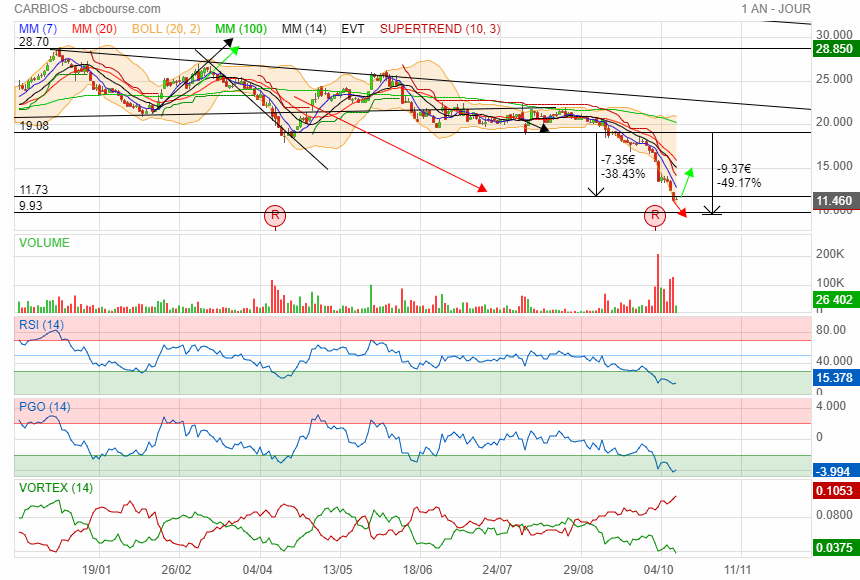Click the 0.0375 green vortex value tag
860x580 pixels.
pos(834,548)
